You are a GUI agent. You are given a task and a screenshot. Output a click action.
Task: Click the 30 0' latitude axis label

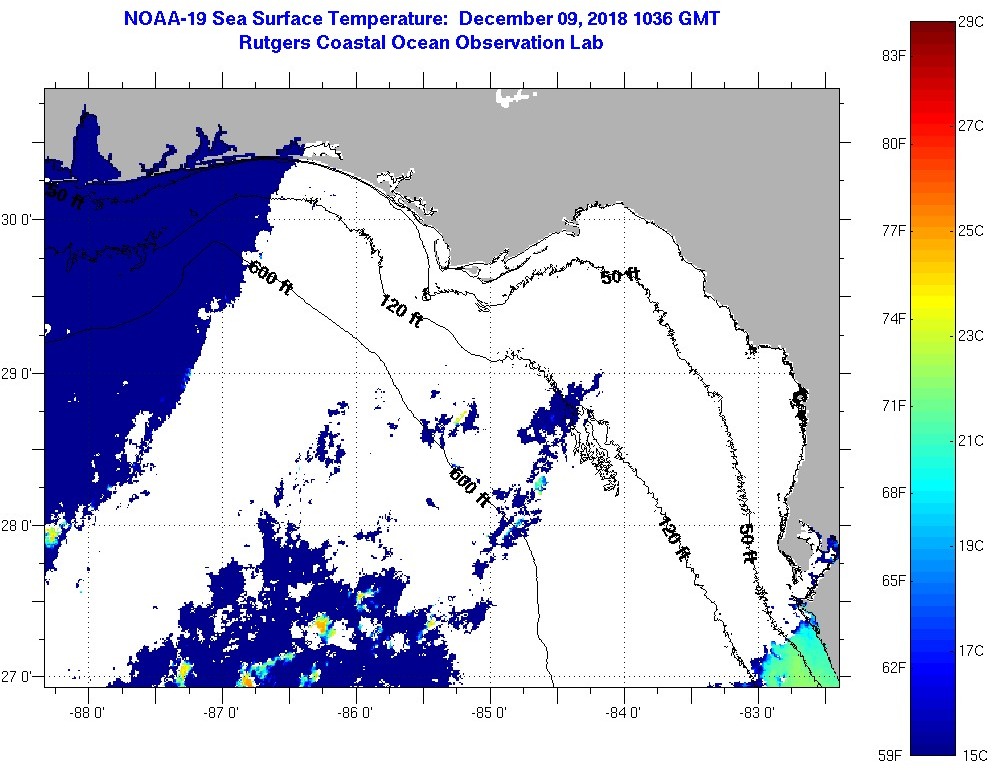point(17,219)
